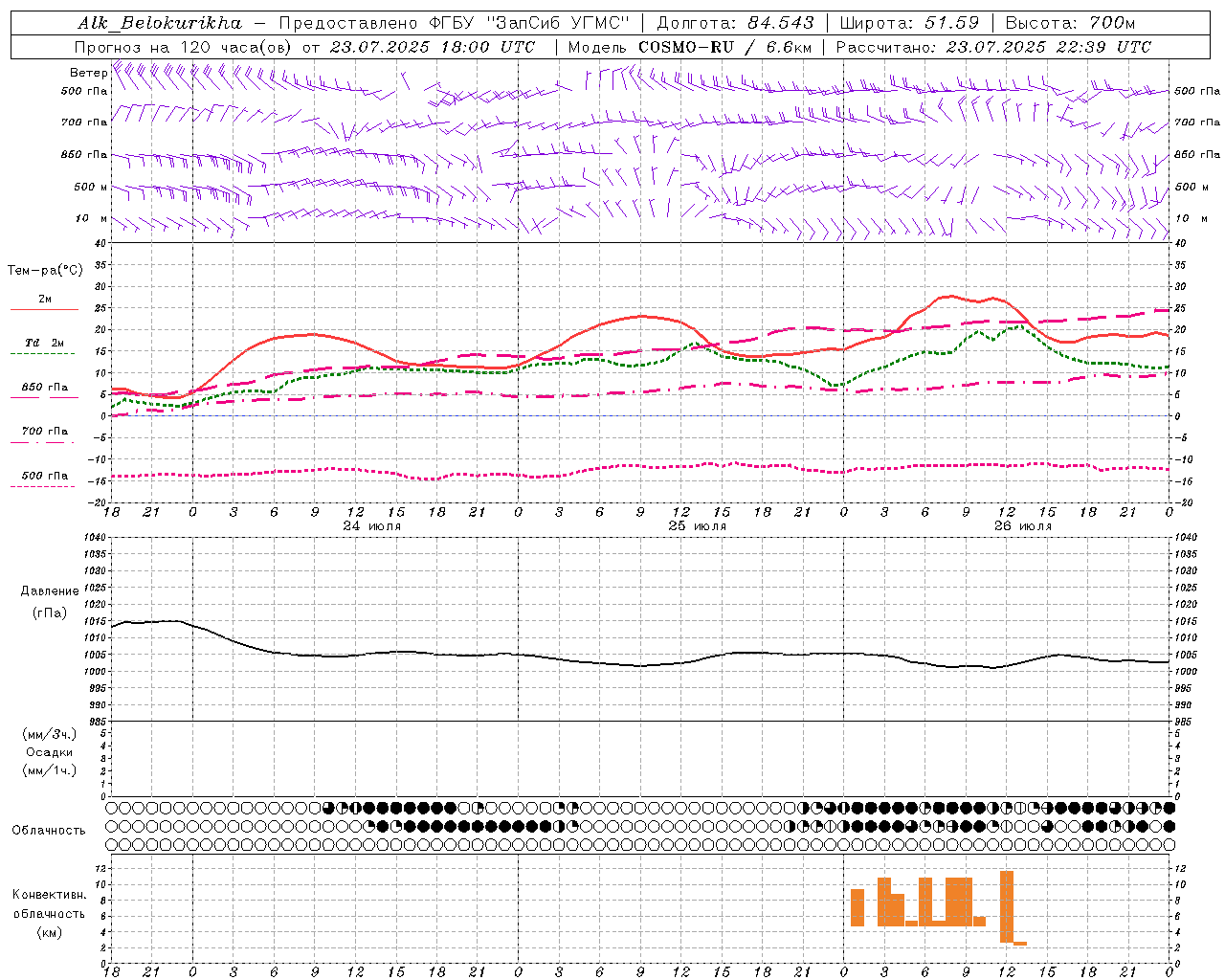Click the "25 июля" date label
1225x980 pixels.
point(698,526)
